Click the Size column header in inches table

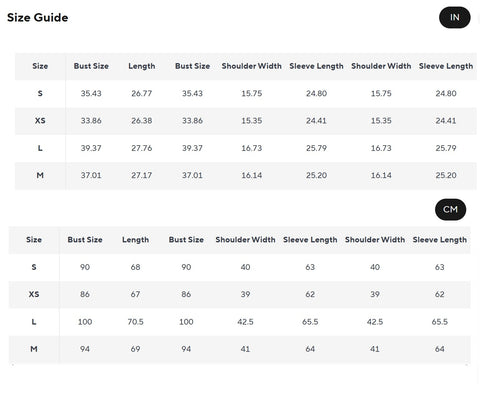(40, 66)
